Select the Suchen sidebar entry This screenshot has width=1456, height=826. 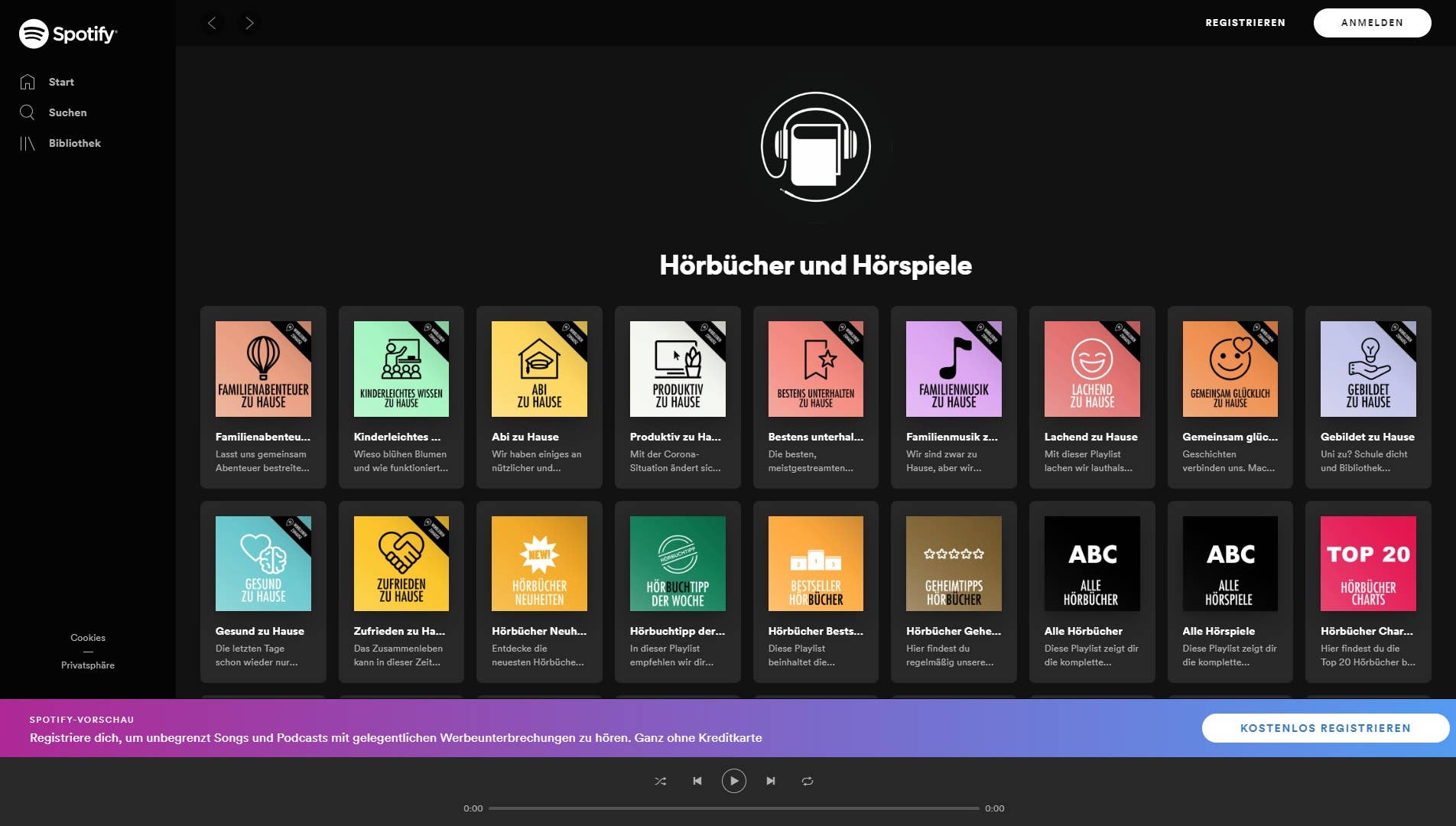[67, 112]
